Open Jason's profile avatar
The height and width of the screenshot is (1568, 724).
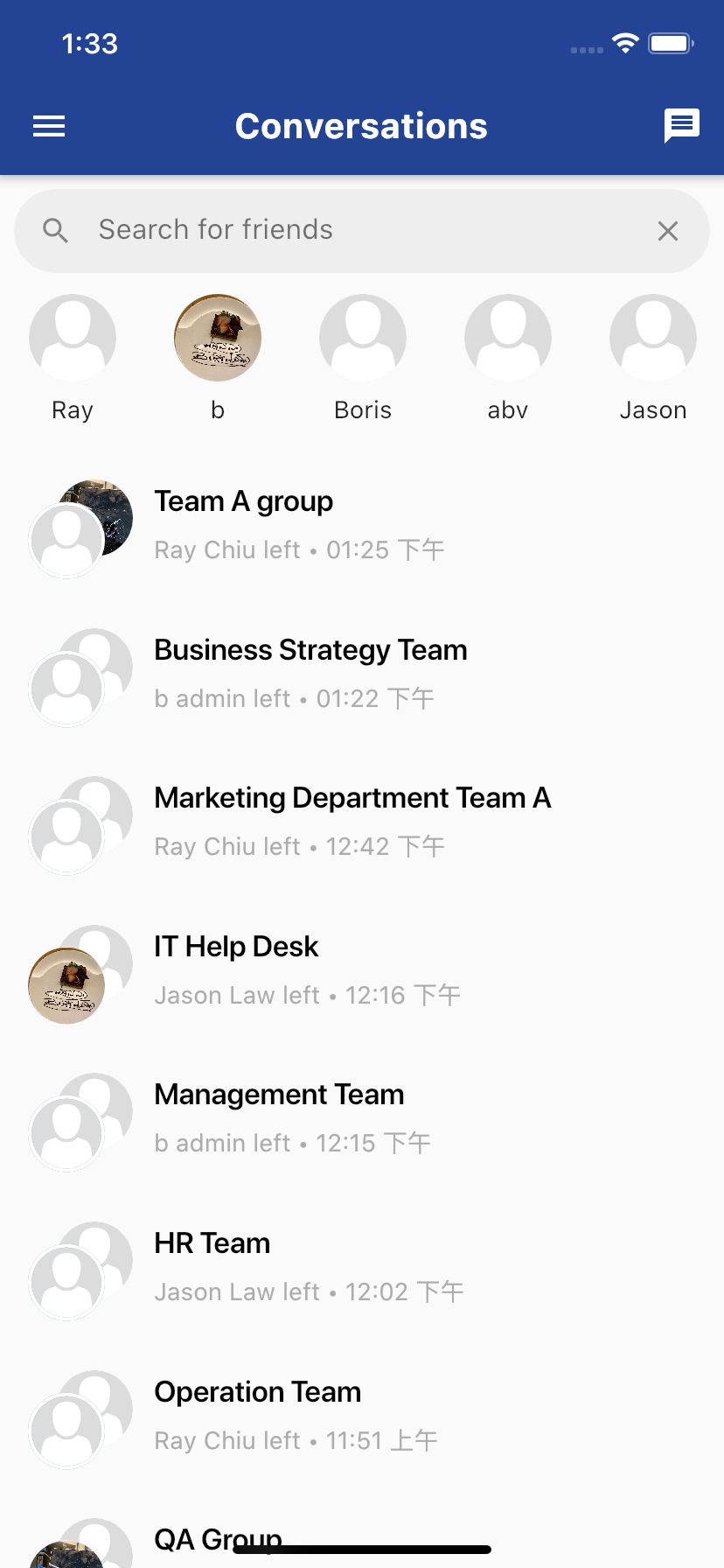point(653,338)
